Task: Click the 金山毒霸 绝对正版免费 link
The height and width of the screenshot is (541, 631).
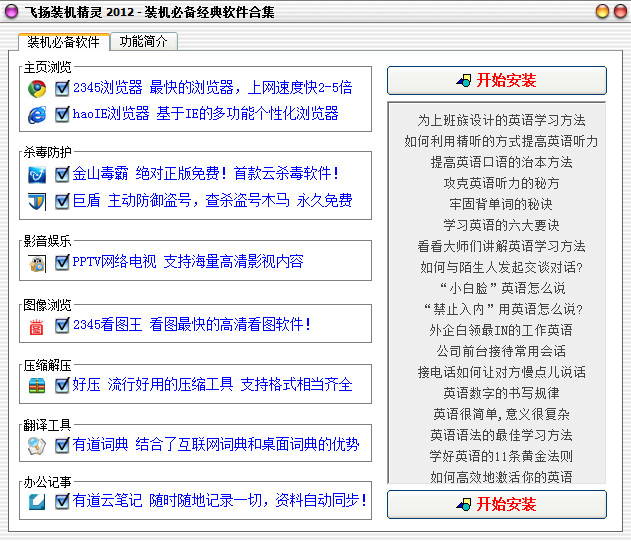Action: (205, 174)
